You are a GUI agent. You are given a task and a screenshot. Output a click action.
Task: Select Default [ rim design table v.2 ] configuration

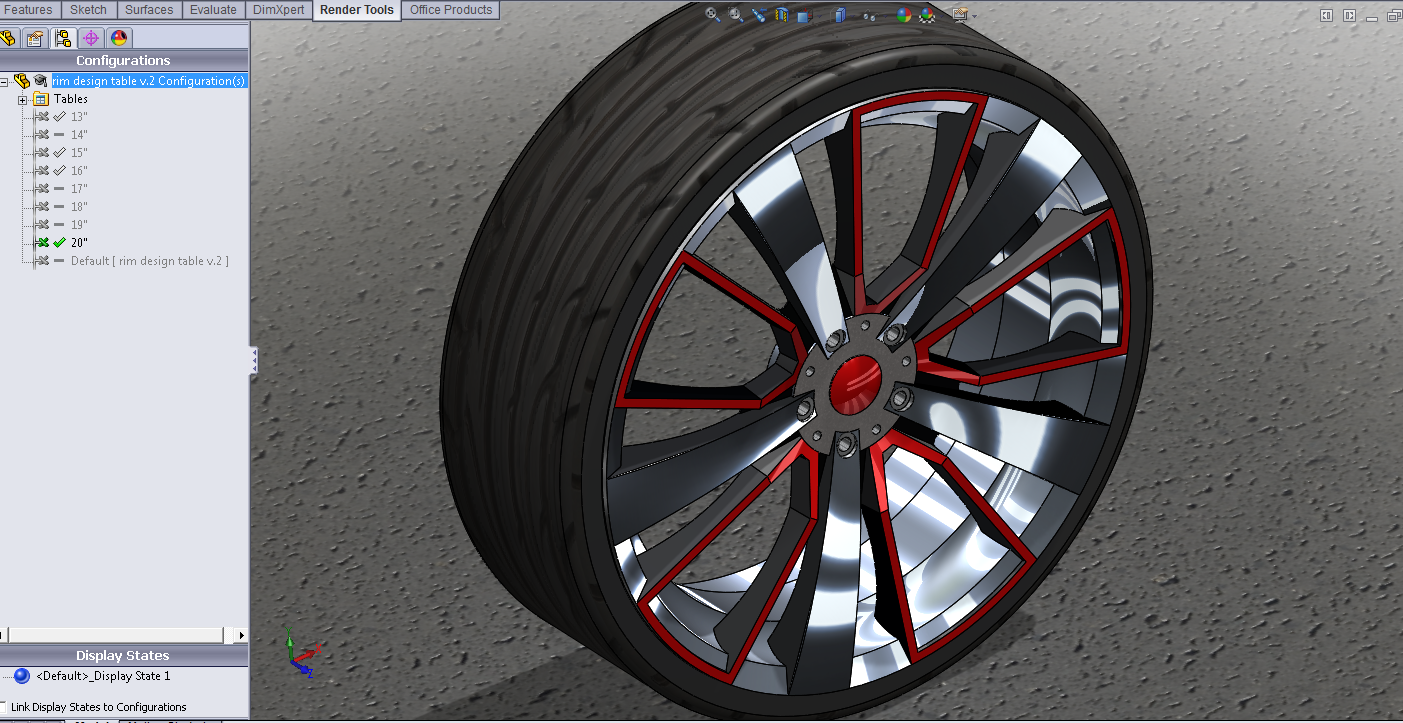(150, 261)
